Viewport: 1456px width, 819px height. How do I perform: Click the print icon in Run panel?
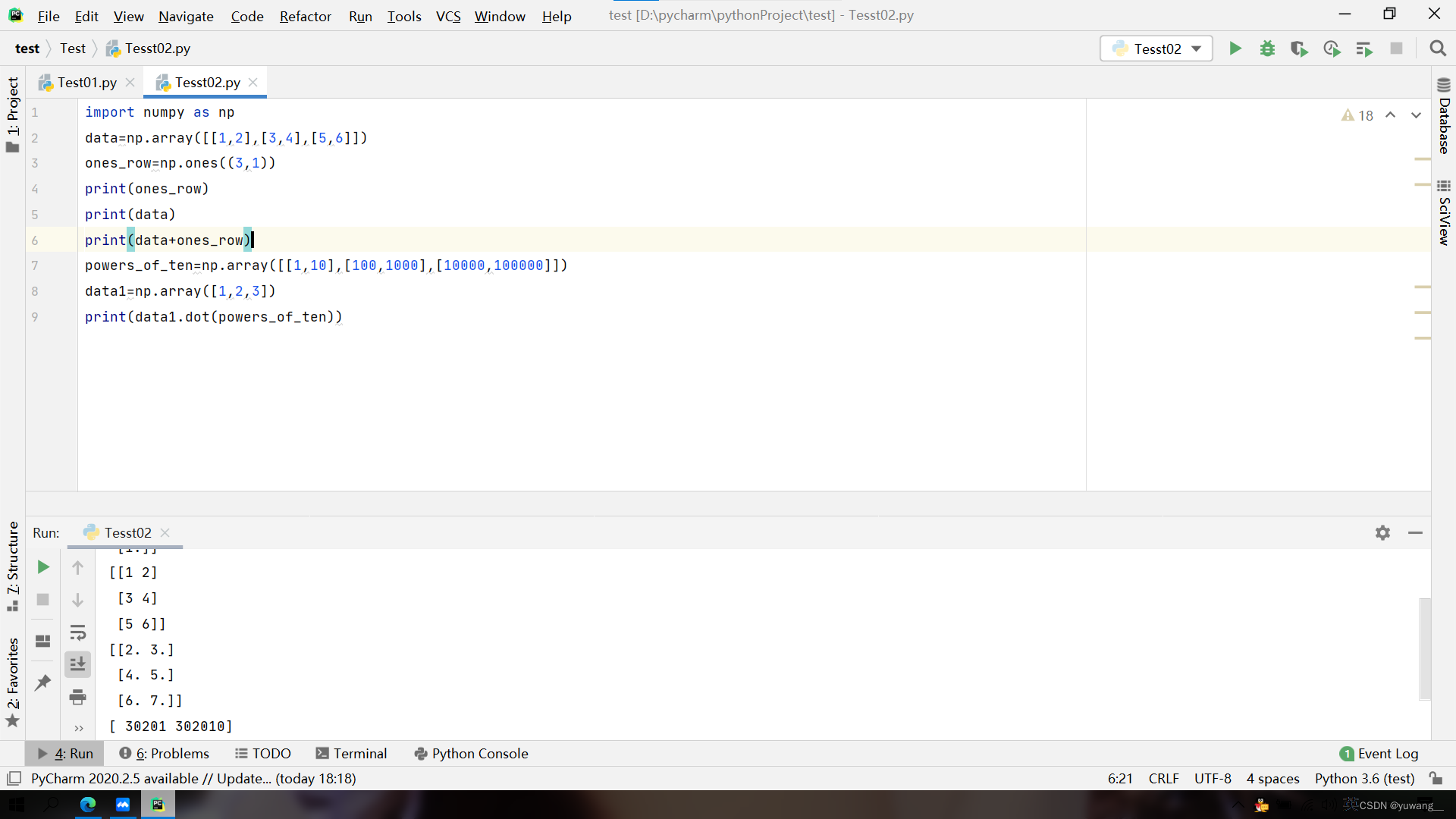click(x=77, y=697)
